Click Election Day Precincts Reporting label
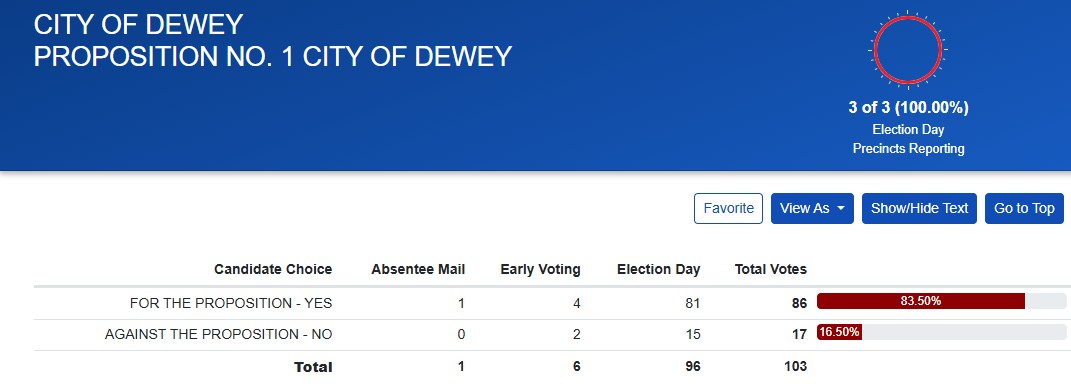Screen dimensions: 1071x384 (x=908, y=139)
